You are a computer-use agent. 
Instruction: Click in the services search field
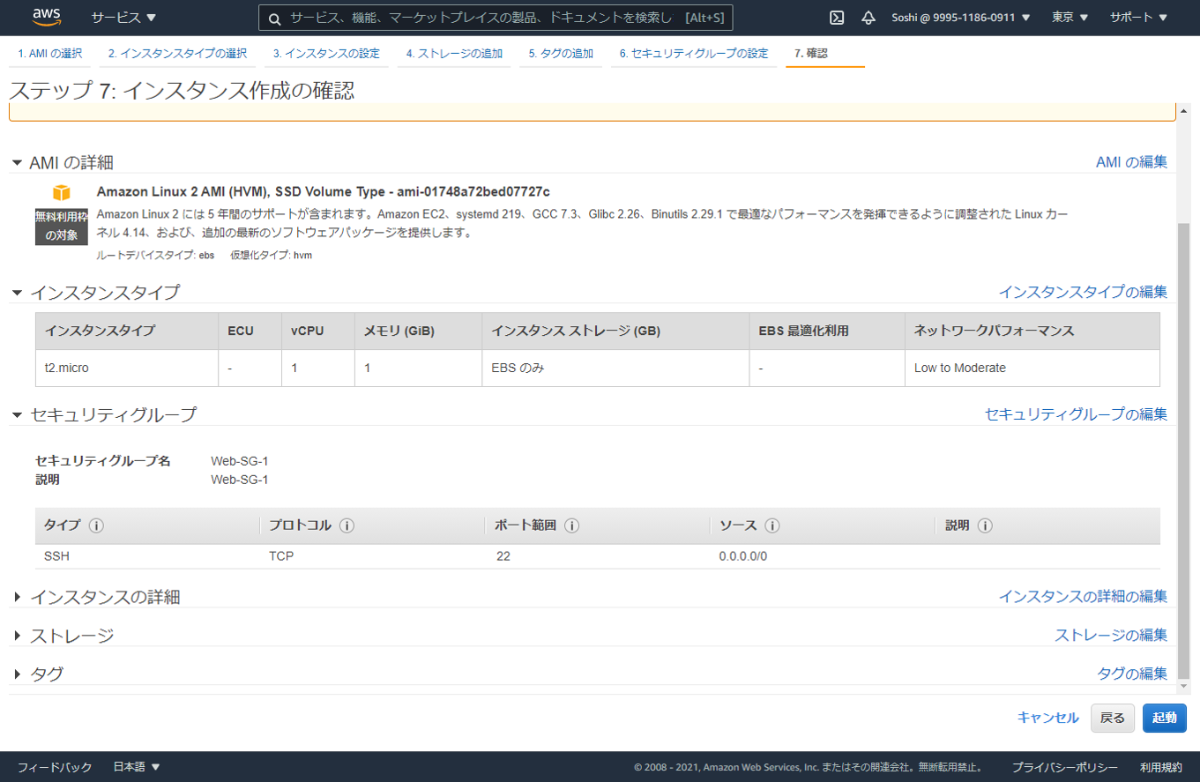pos(496,18)
